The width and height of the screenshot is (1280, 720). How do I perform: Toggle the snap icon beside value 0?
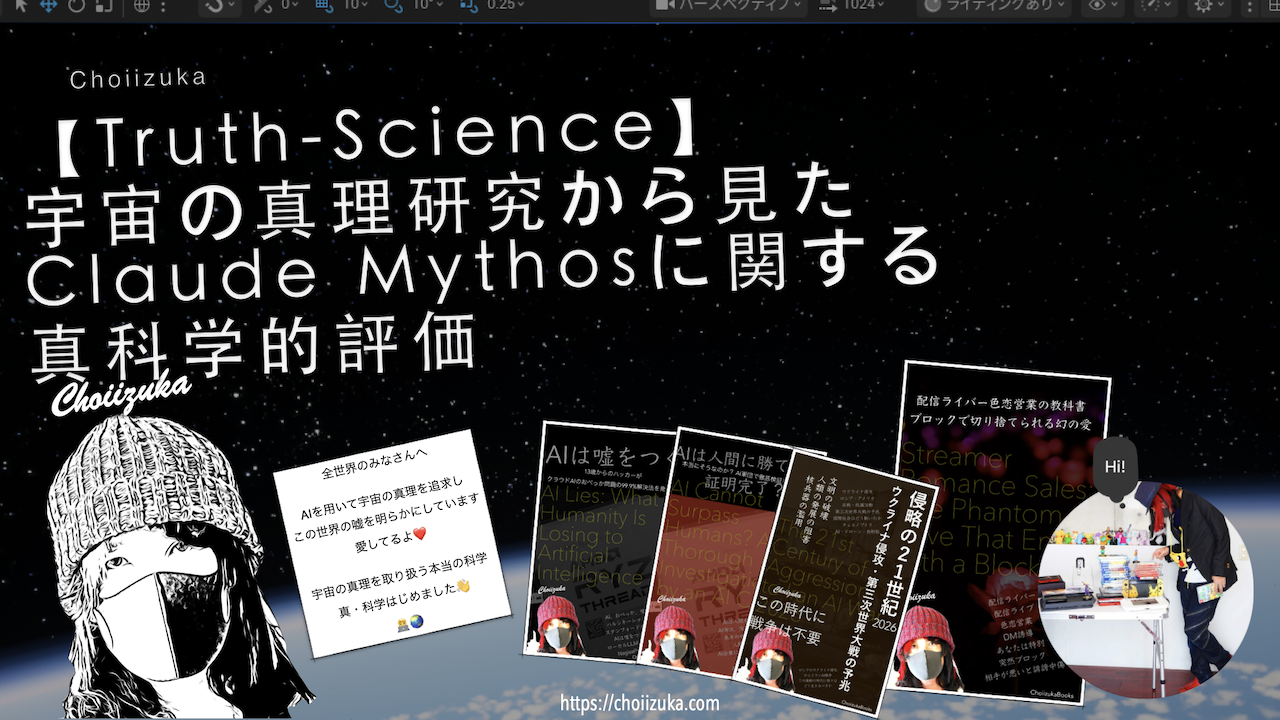tap(264, 5)
